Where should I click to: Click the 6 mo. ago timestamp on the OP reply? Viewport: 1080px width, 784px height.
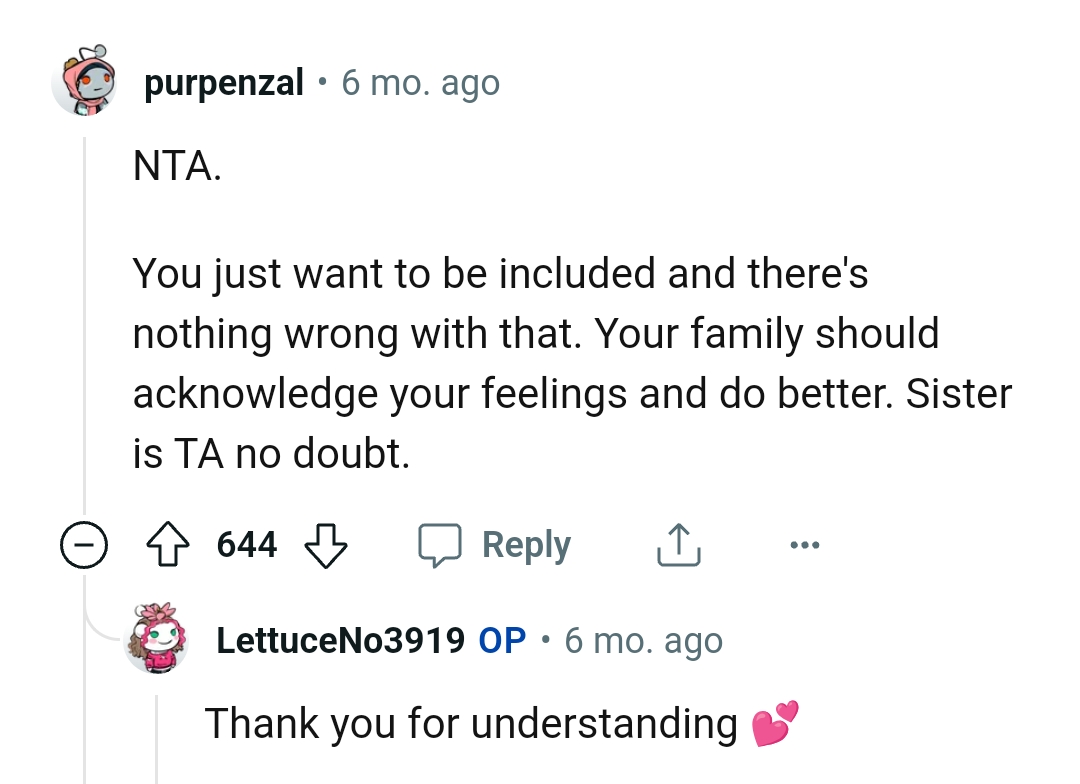(645, 641)
